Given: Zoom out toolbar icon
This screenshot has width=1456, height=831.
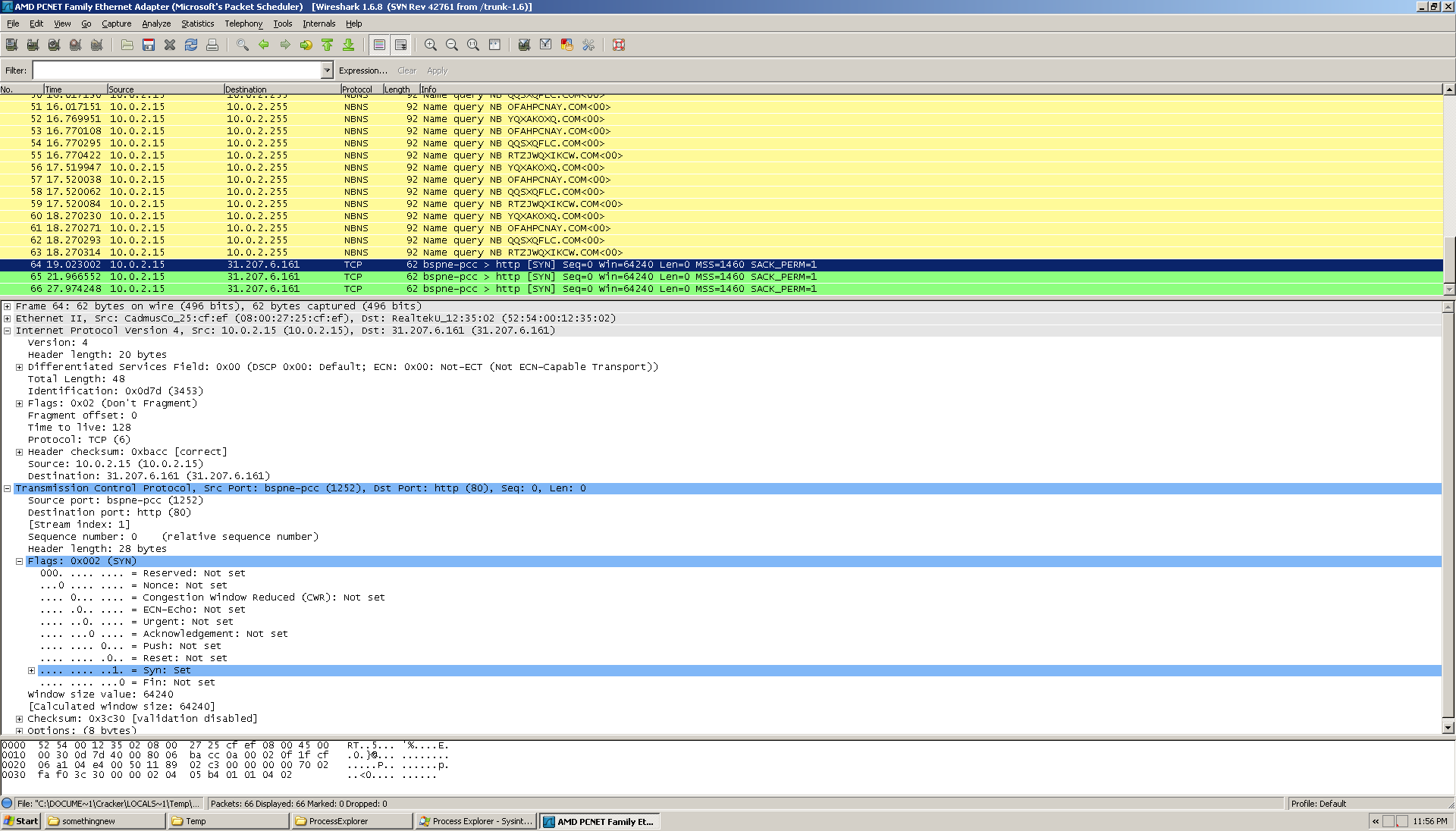Looking at the screenshot, I should [452, 45].
